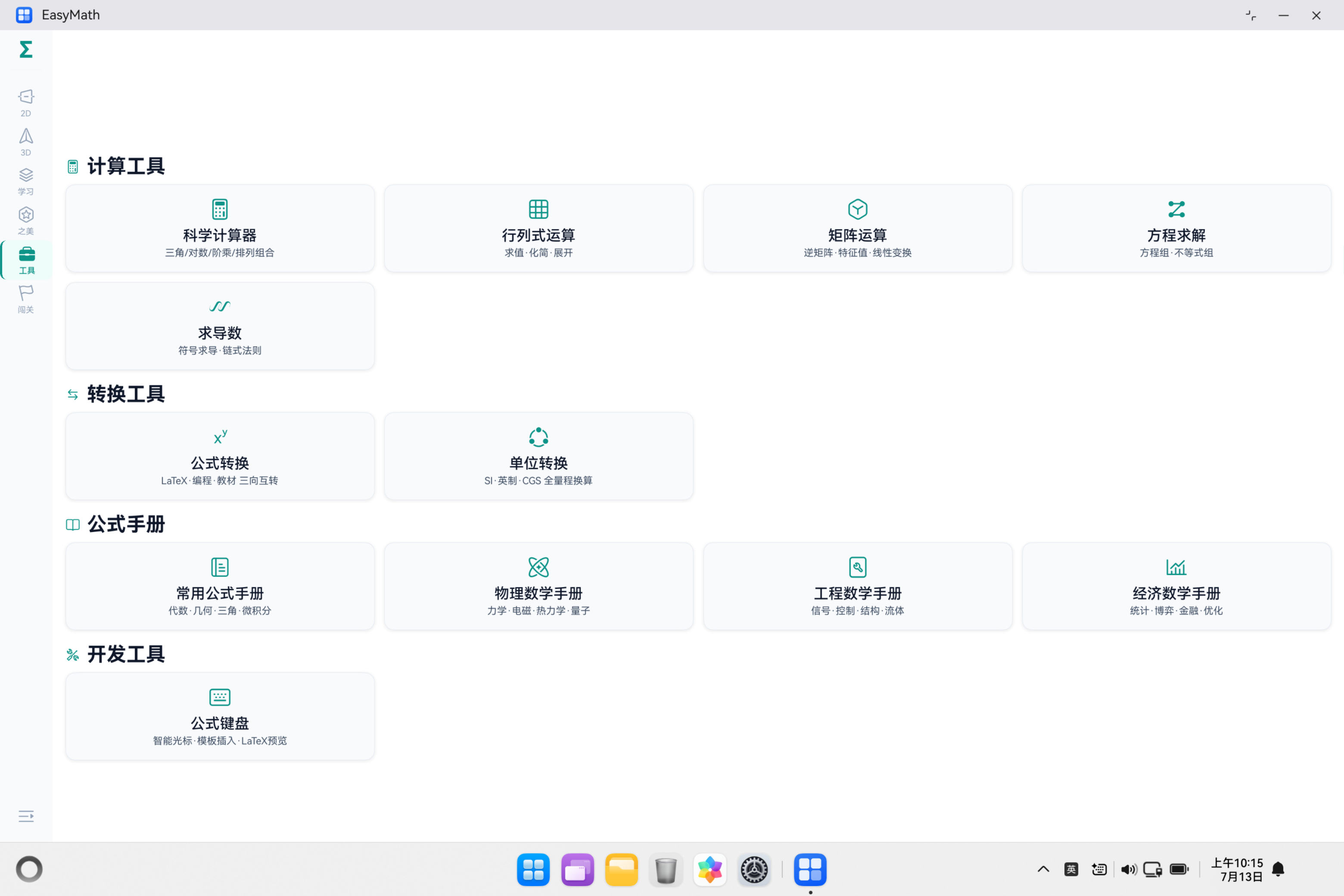Viewport: 1344px width, 896px height.
Task: Open the blue app grid in the dock
Action: click(533, 870)
